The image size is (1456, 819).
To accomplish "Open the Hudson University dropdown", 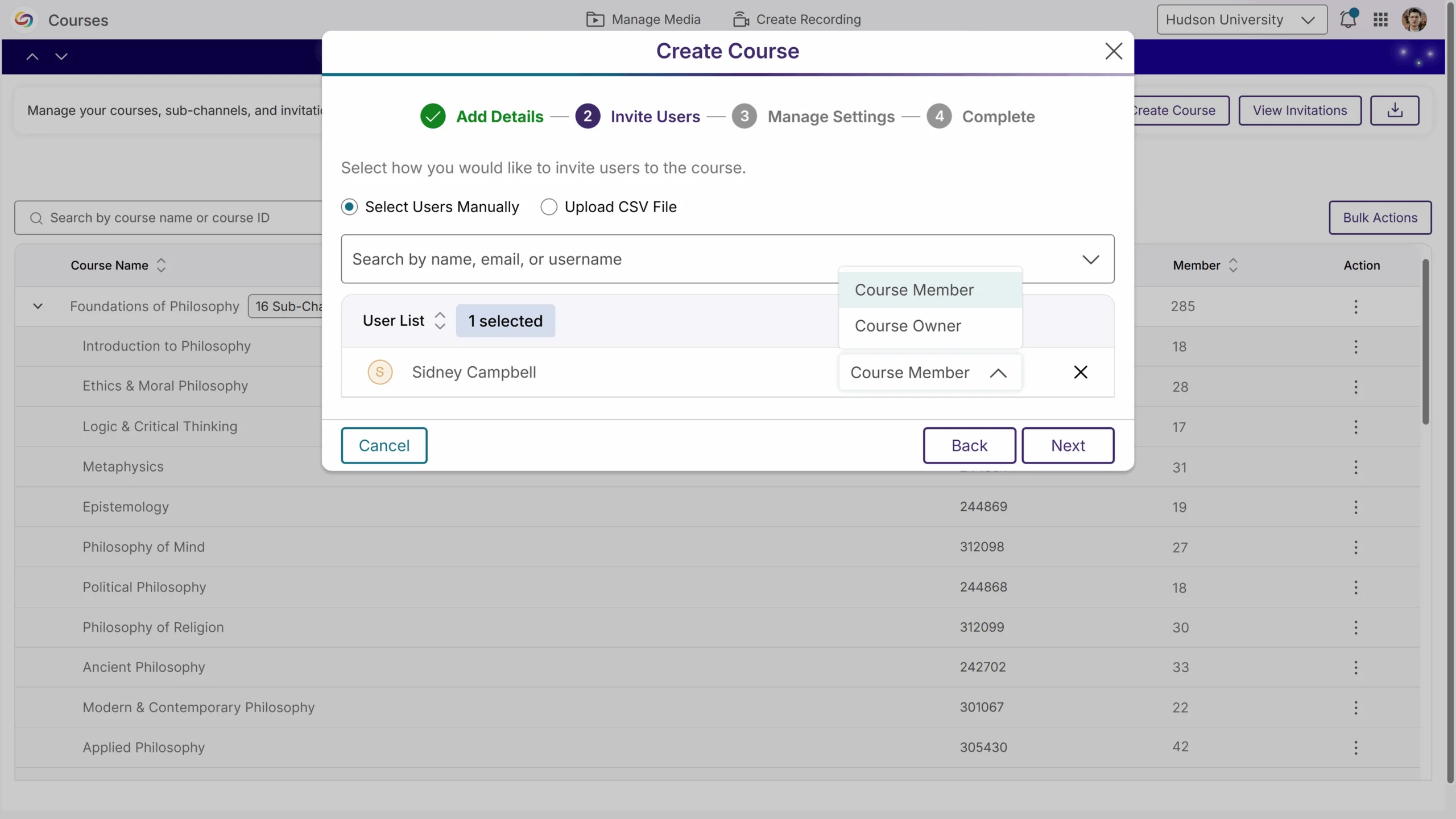I will 1242,19.
